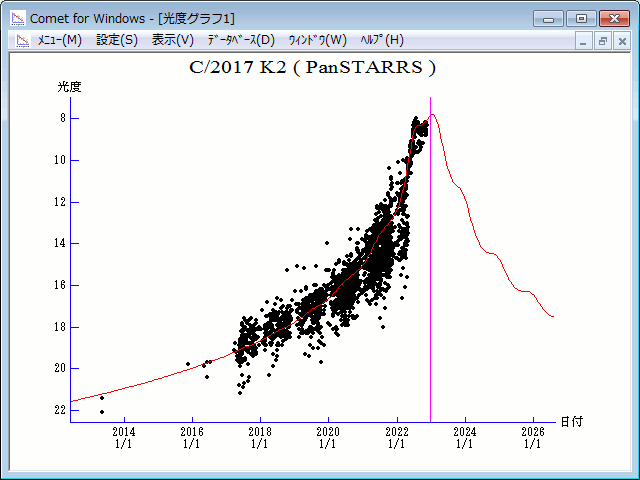Click the 光度 axis label
640x480 pixels.
[69, 87]
